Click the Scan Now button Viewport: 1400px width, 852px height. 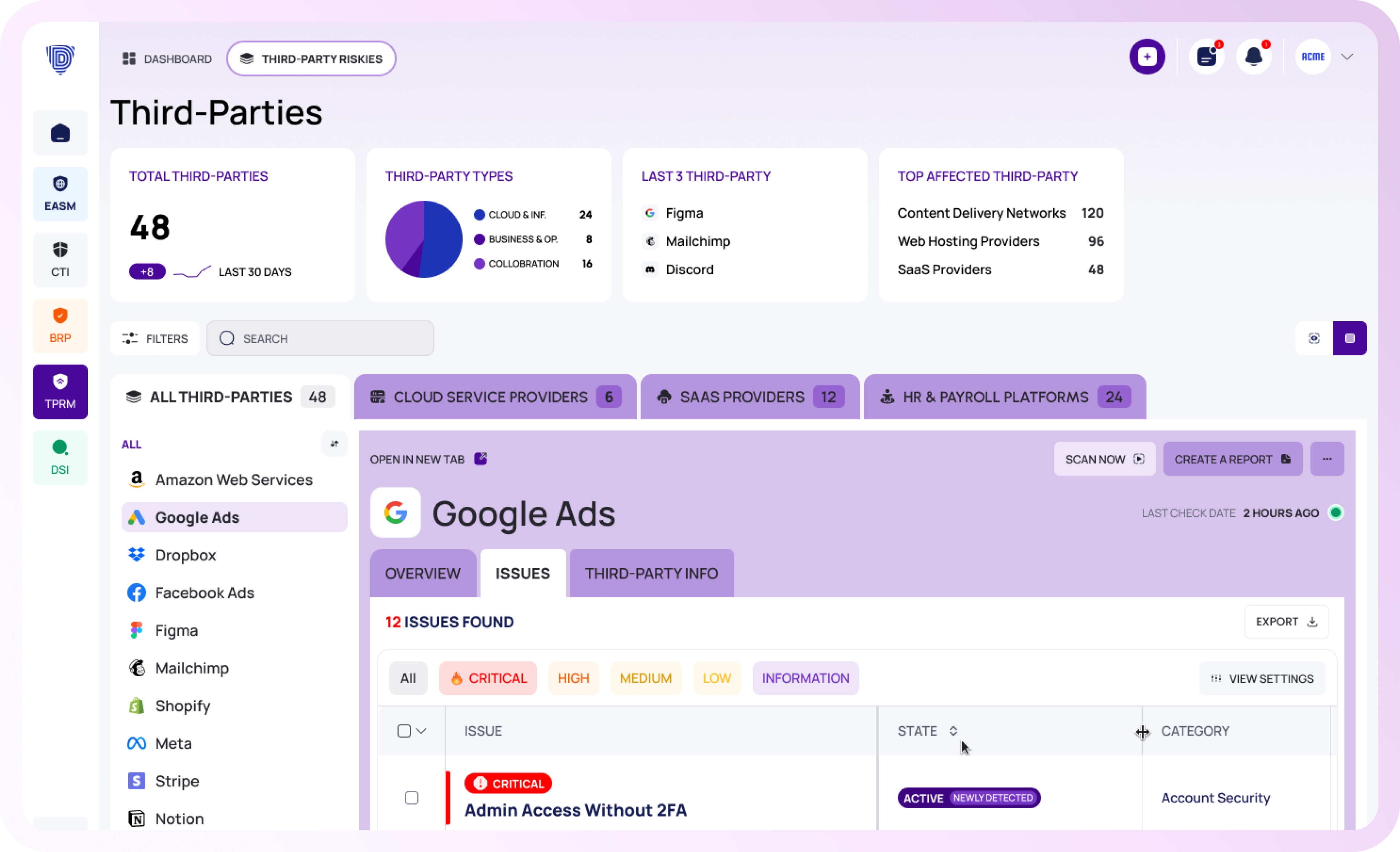pos(1104,459)
